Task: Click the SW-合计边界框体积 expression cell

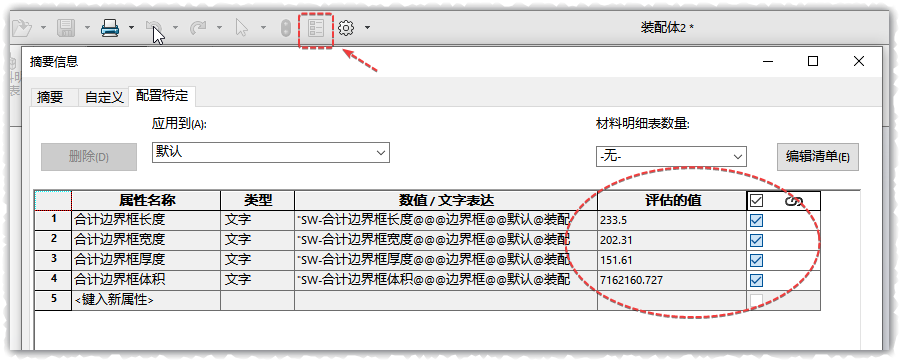Action: [446, 280]
